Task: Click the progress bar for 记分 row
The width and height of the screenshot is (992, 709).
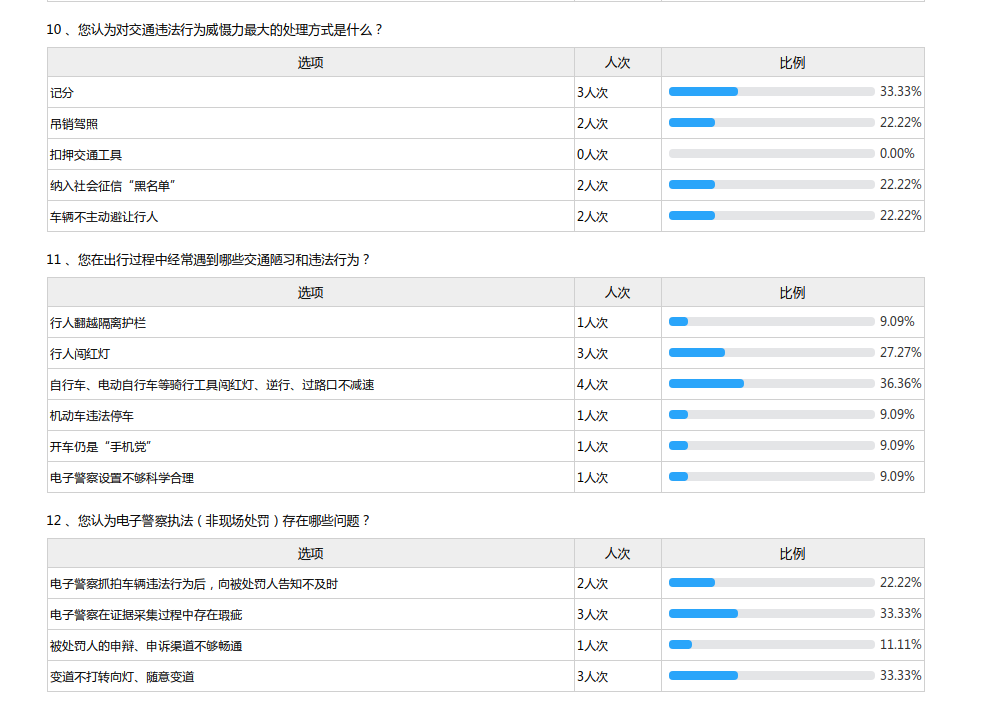Action: (771, 92)
